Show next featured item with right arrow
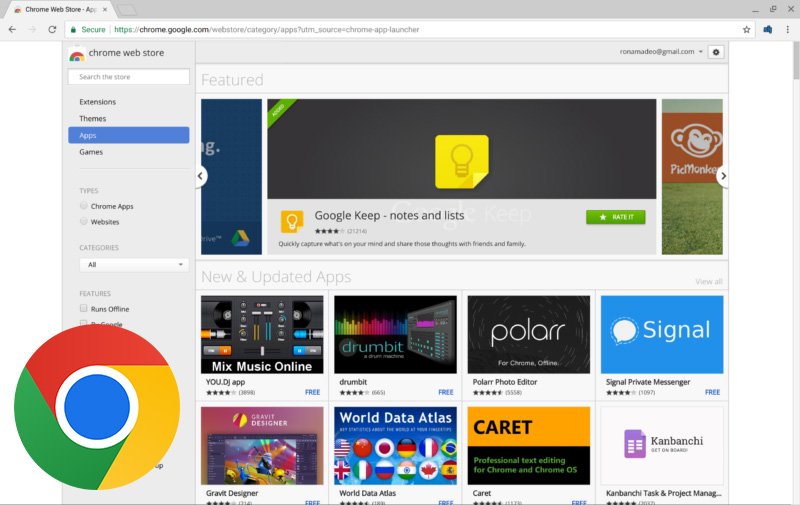 coord(722,176)
